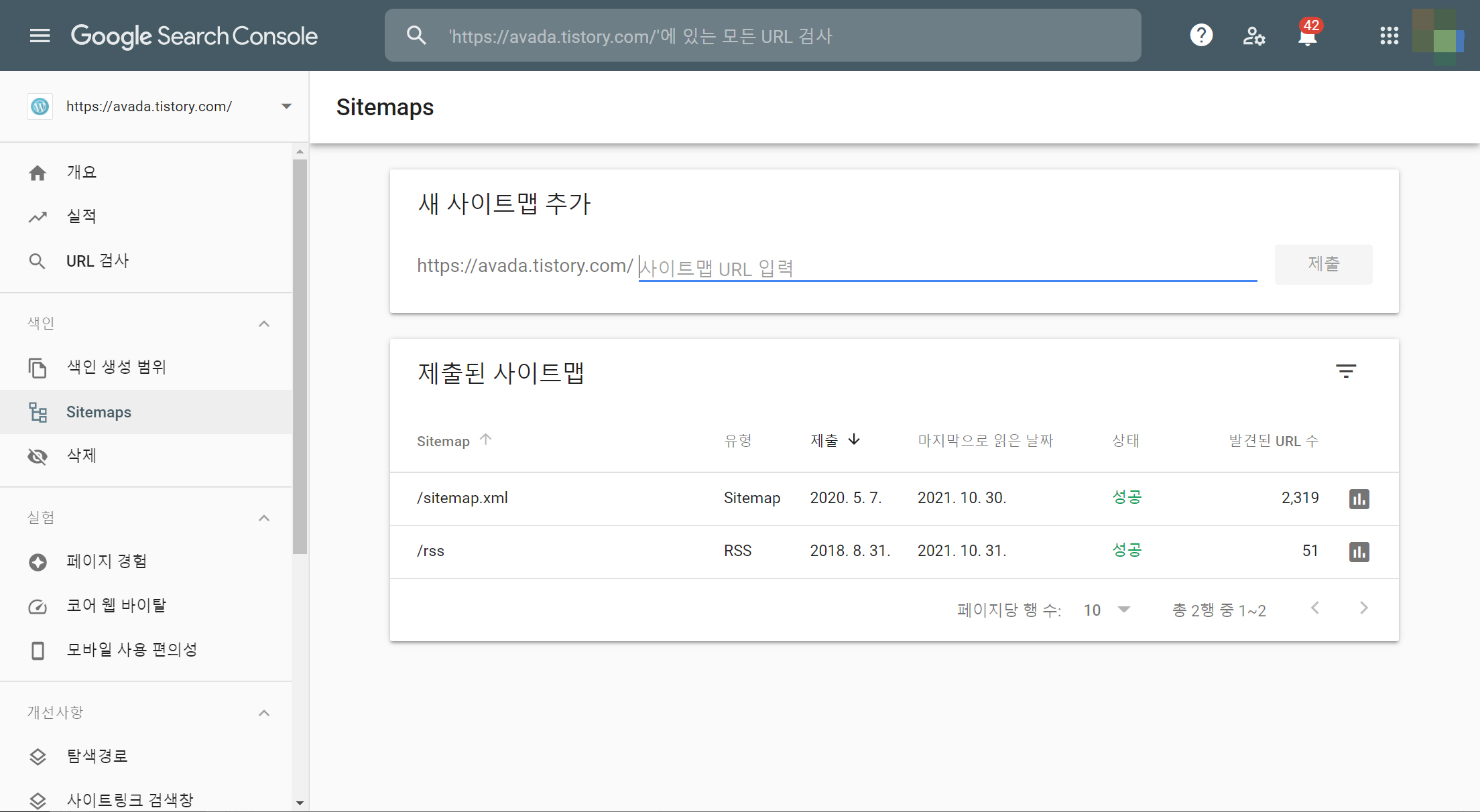Open chart icon for /sitemap.xml row
Viewport: 1480px width, 812px height.
(1359, 498)
